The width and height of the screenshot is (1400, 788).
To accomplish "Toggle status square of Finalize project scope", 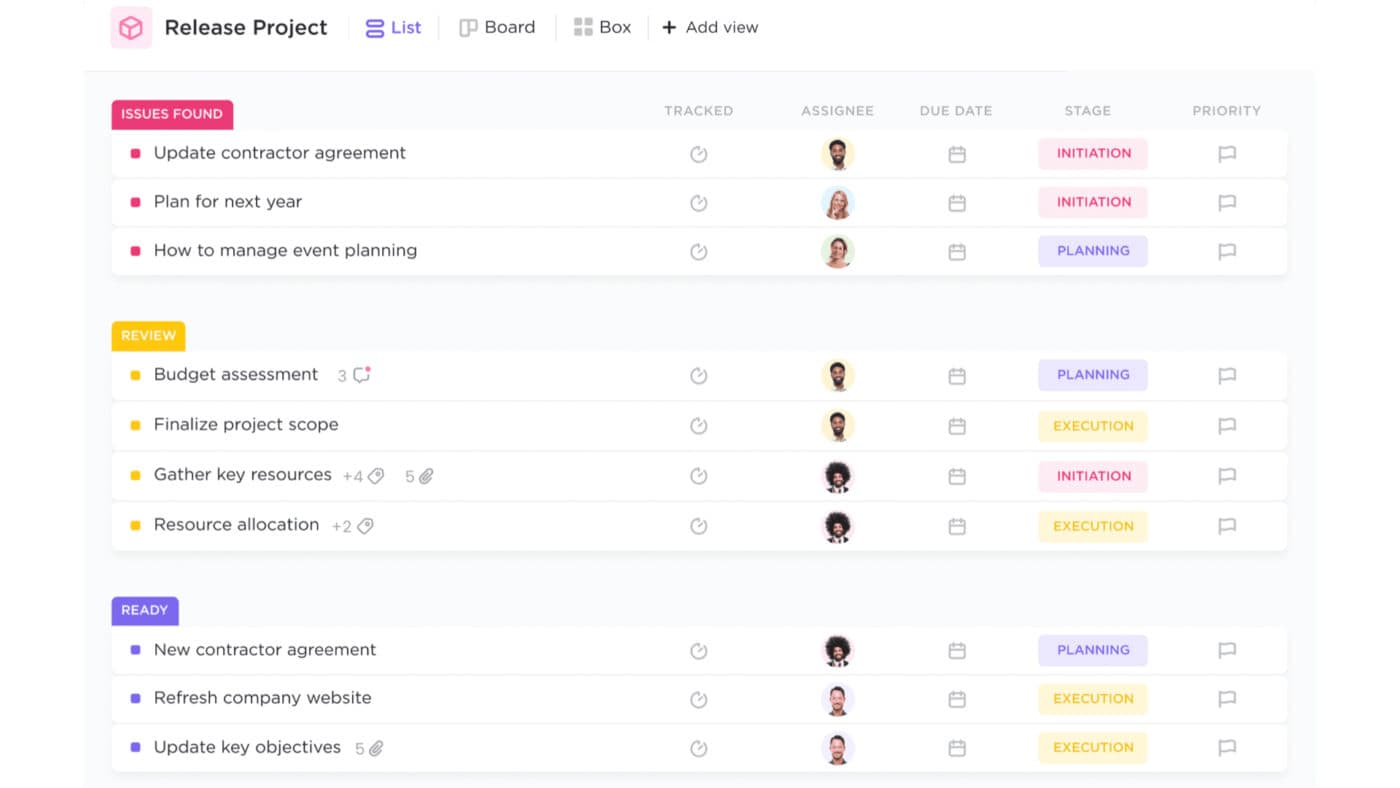I will (136, 425).
